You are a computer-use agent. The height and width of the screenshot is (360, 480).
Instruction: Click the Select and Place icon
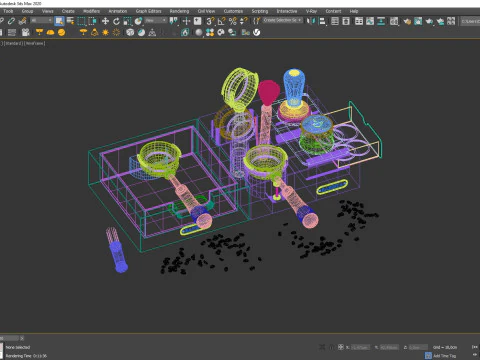click(x=138, y=21)
